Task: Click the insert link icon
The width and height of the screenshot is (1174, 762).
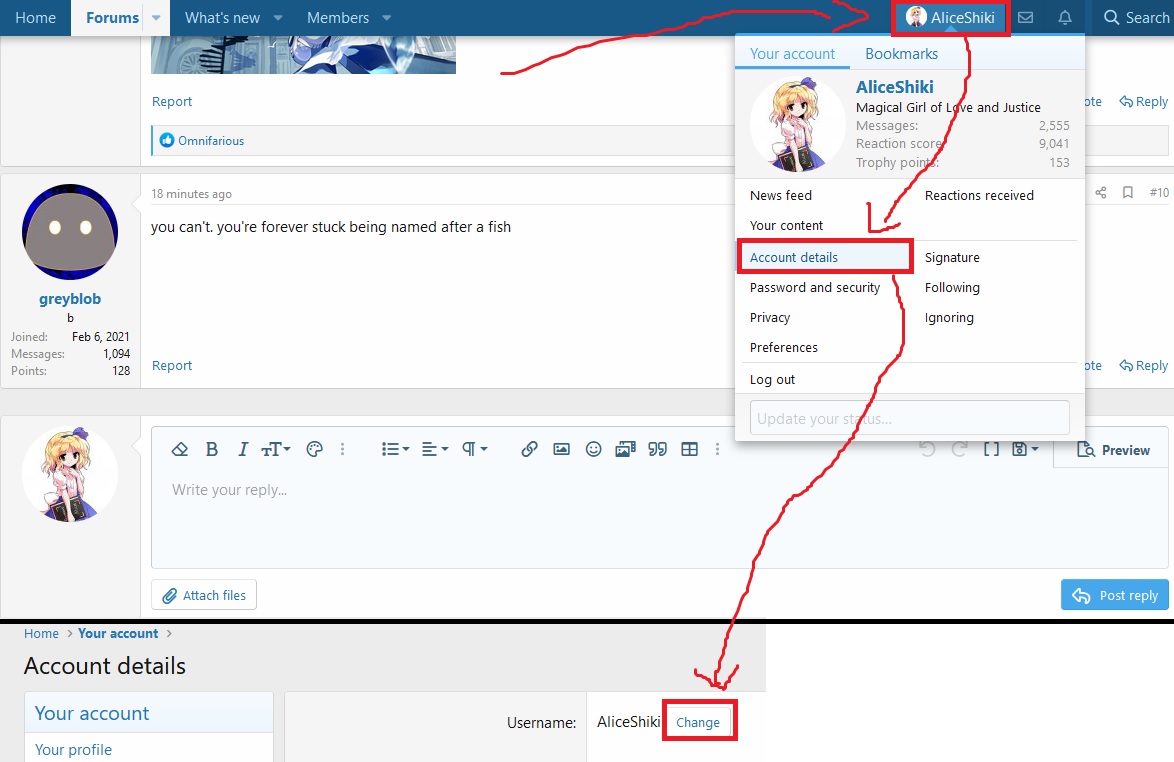Action: pyautogui.click(x=529, y=450)
